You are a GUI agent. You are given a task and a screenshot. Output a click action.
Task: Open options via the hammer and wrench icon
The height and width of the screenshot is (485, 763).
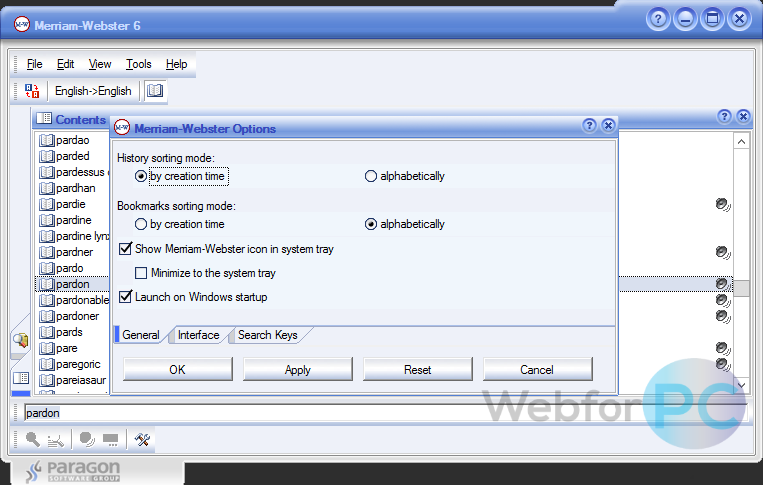click(x=142, y=440)
